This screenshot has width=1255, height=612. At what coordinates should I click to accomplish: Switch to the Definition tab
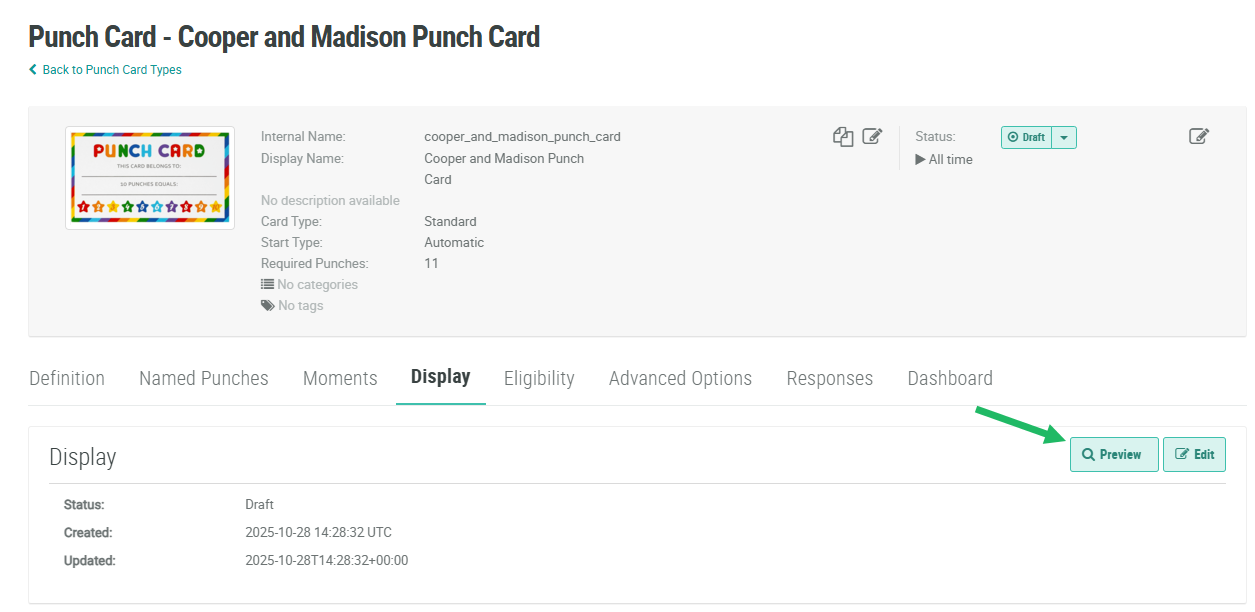tap(67, 378)
